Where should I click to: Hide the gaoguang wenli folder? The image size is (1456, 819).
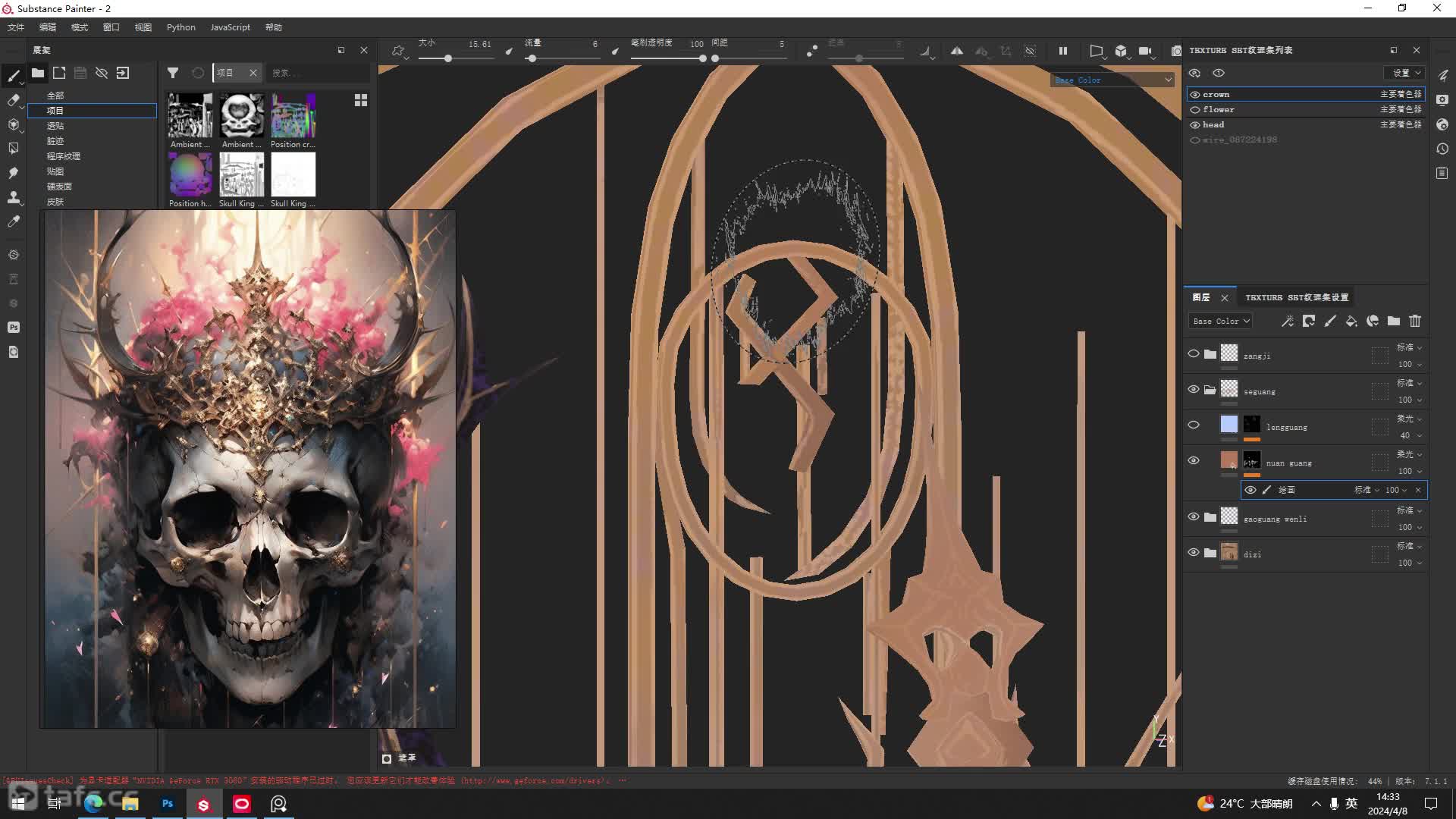(x=1194, y=516)
